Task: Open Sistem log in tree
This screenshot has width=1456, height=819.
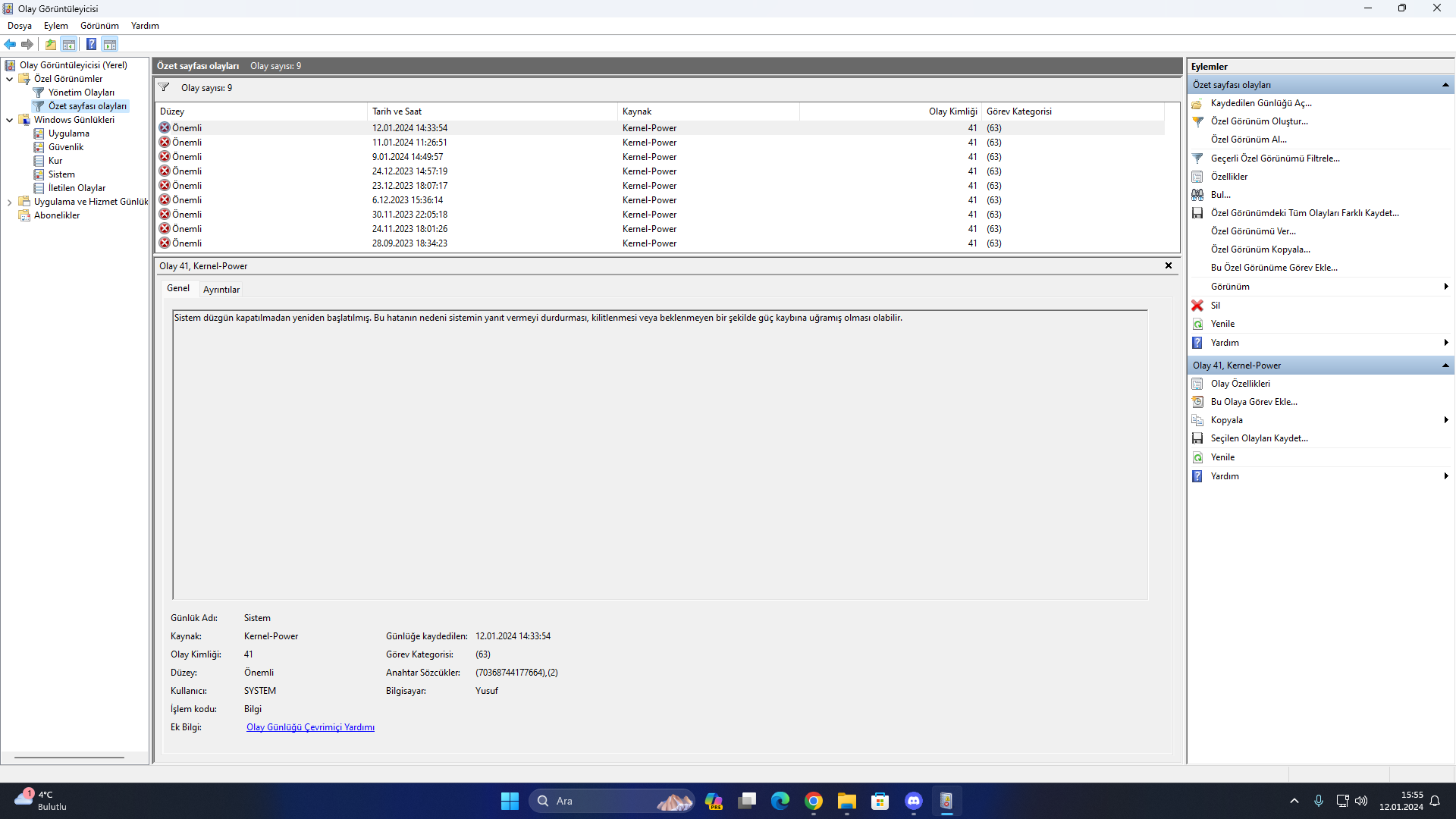Action: click(61, 174)
